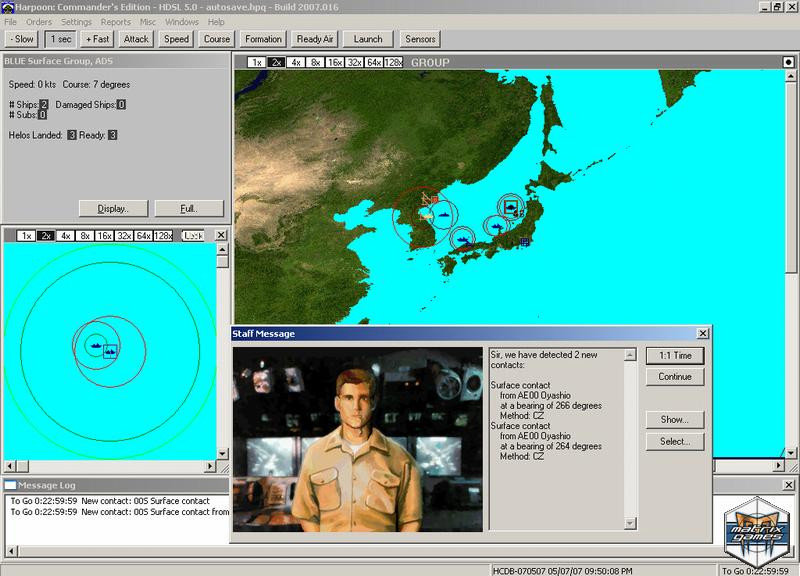Viewport: 800px width, 576px height.
Task: Select the brown-boxed ship unit in the Sea of Japan
Action: (511, 207)
